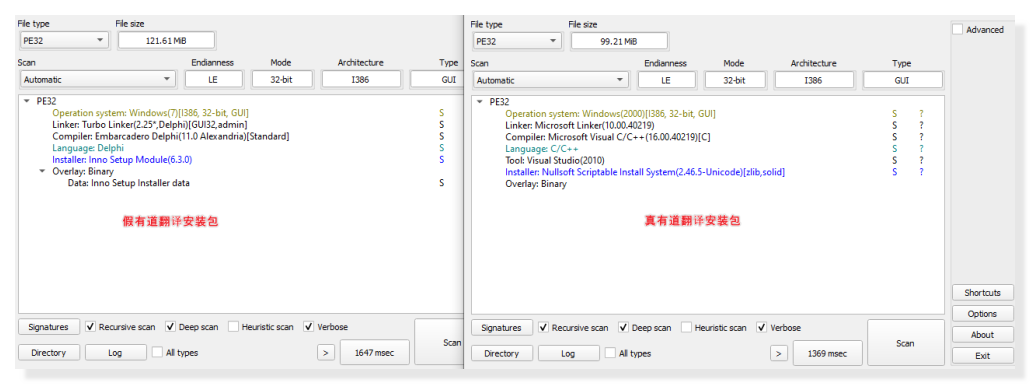Select Data: Inno Setup Installer data row

tap(129, 183)
